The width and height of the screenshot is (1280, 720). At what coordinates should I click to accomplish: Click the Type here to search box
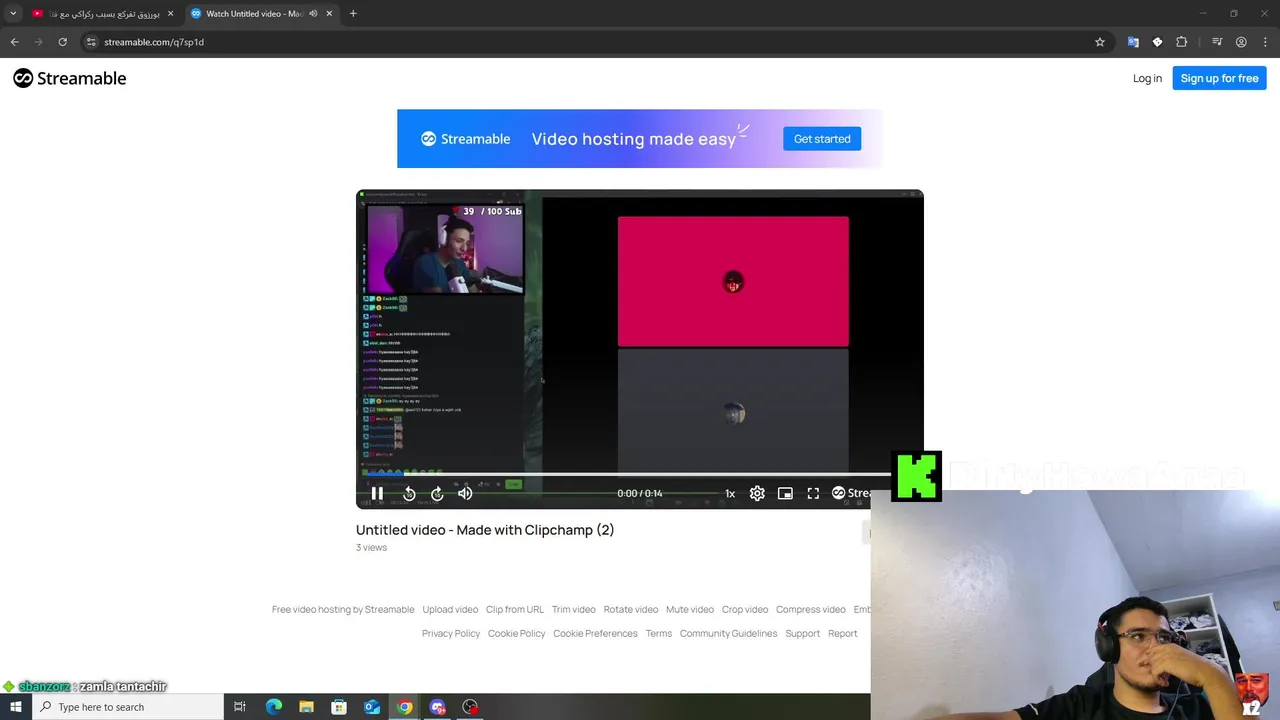click(127, 707)
